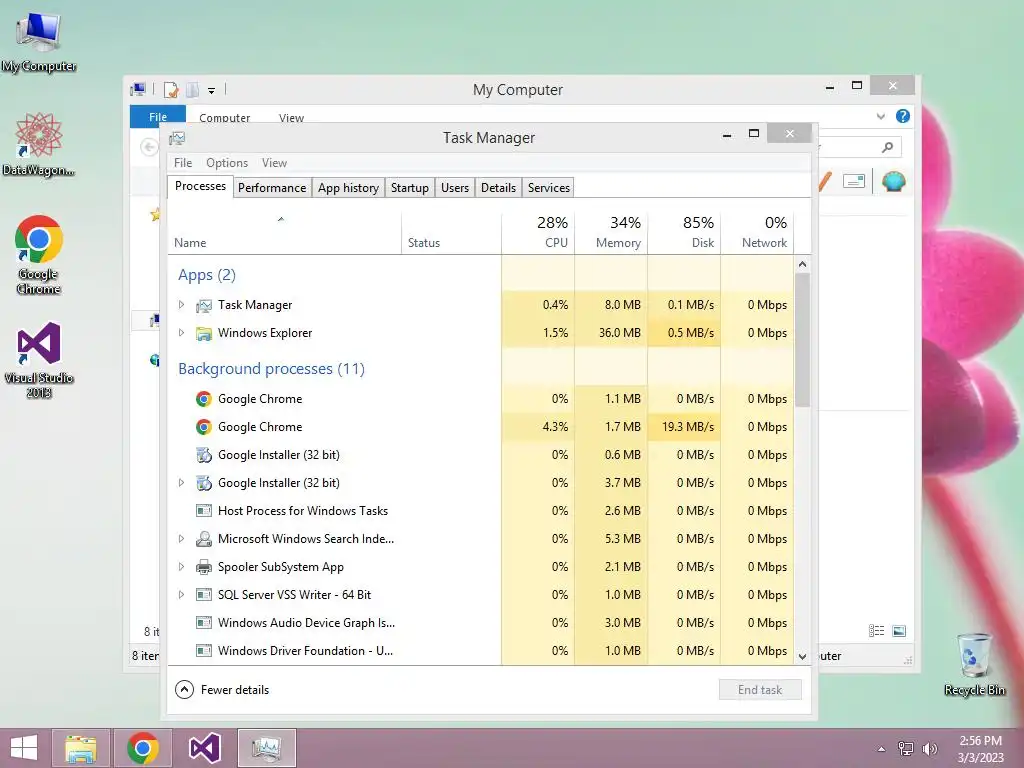The width and height of the screenshot is (1024, 768).
Task: Click Host Process for Windows Tasks icon
Action: coord(204,511)
